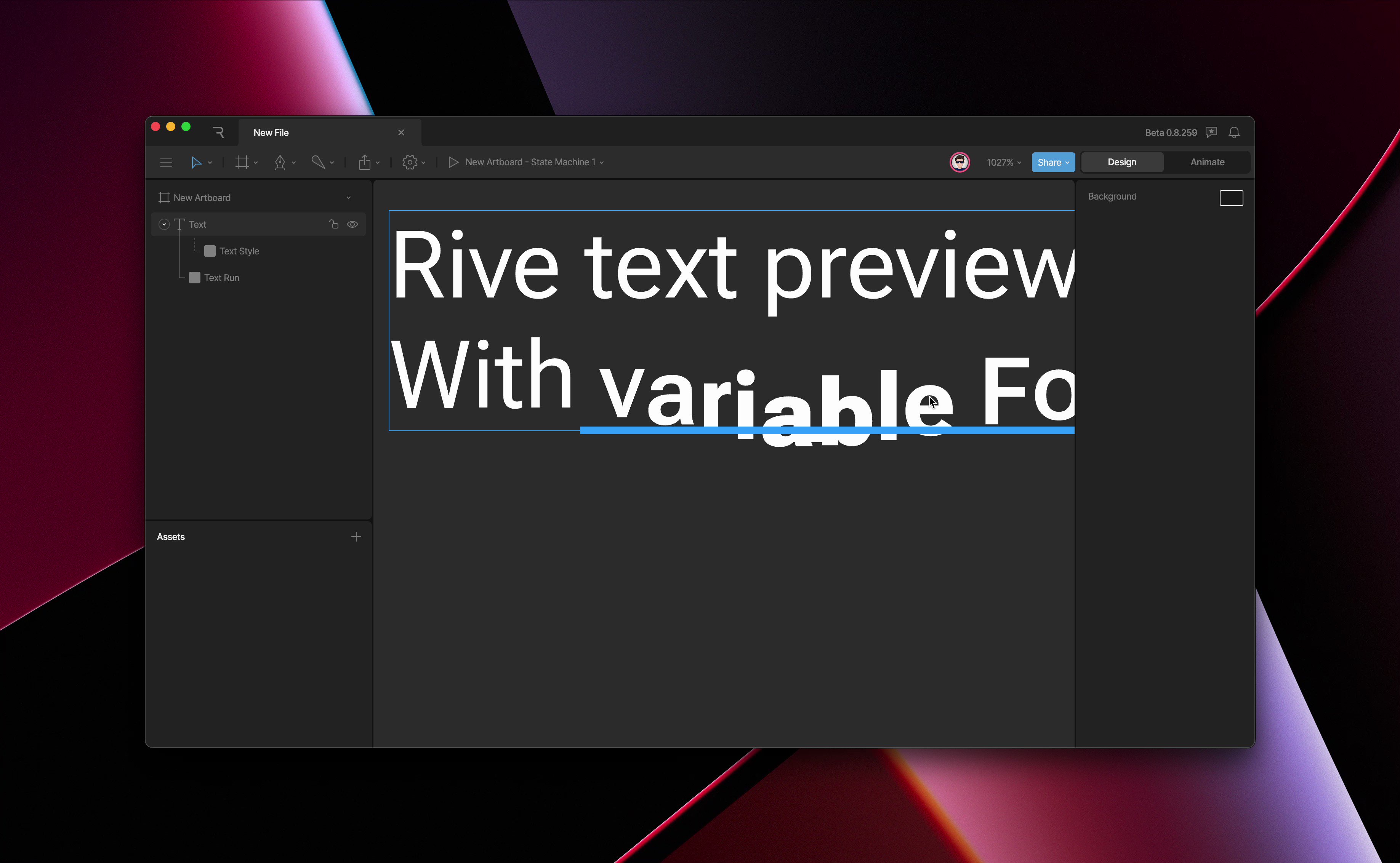Image resolution: width=1400 pixels, height=863 pixels.
Task: Collapse the Text layer tree
Action: [164, 224]
